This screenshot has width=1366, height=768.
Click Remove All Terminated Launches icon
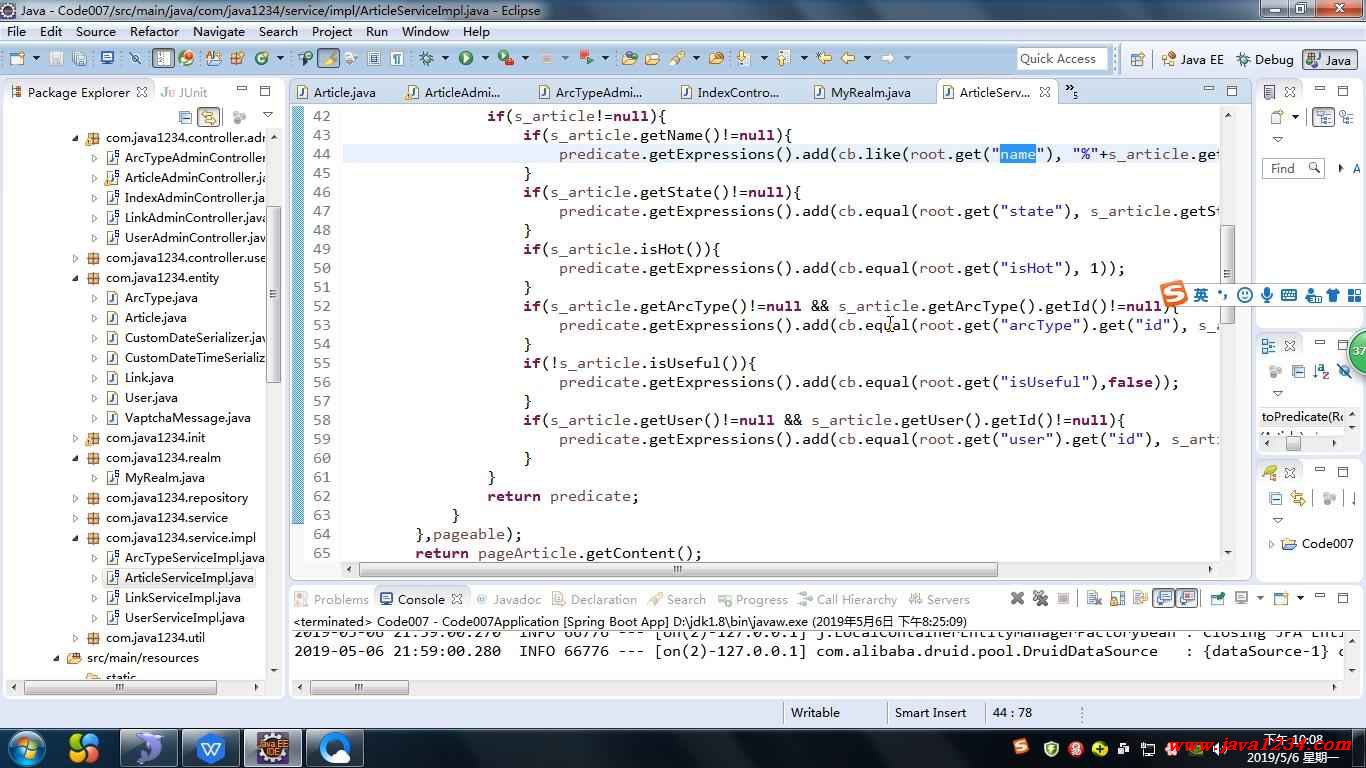pos(1040,598)
